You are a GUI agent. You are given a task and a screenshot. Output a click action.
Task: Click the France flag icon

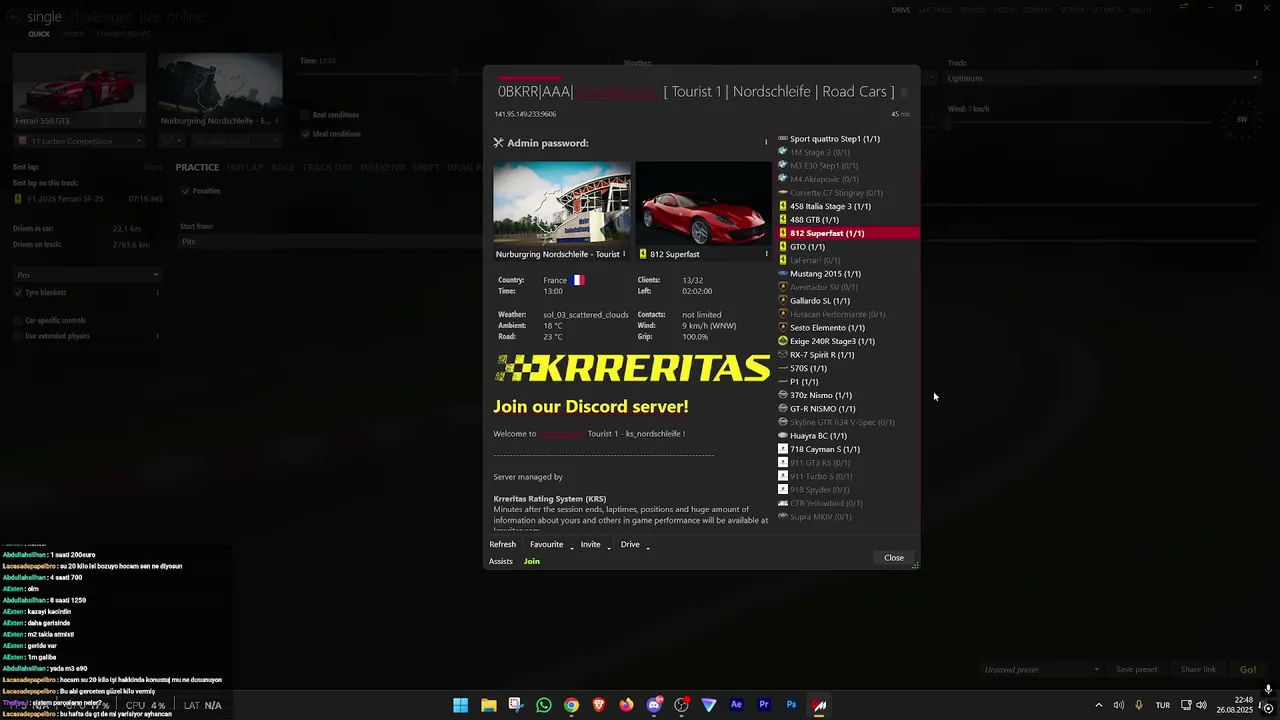tap(578, 280)
